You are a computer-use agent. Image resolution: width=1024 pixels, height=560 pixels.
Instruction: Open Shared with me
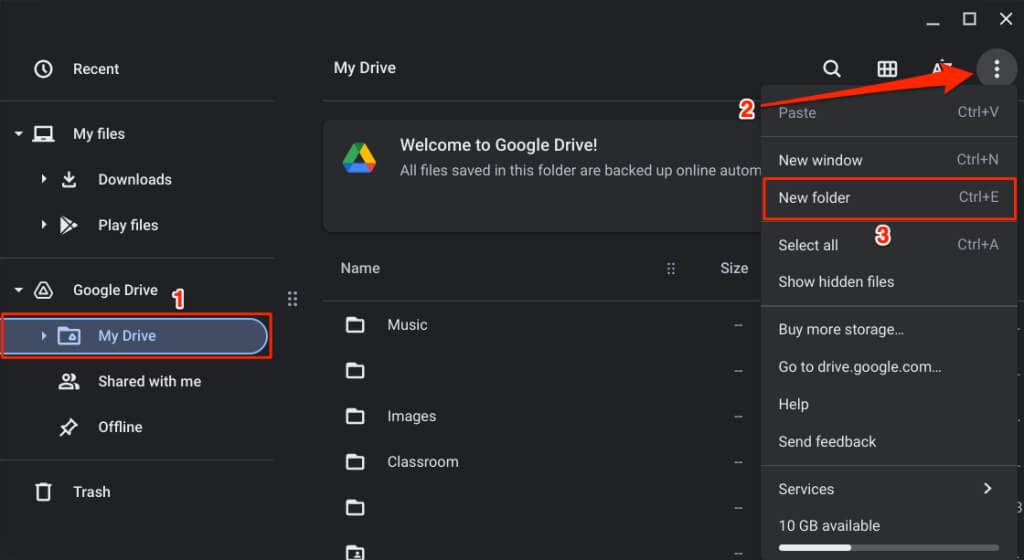point(149,381)
